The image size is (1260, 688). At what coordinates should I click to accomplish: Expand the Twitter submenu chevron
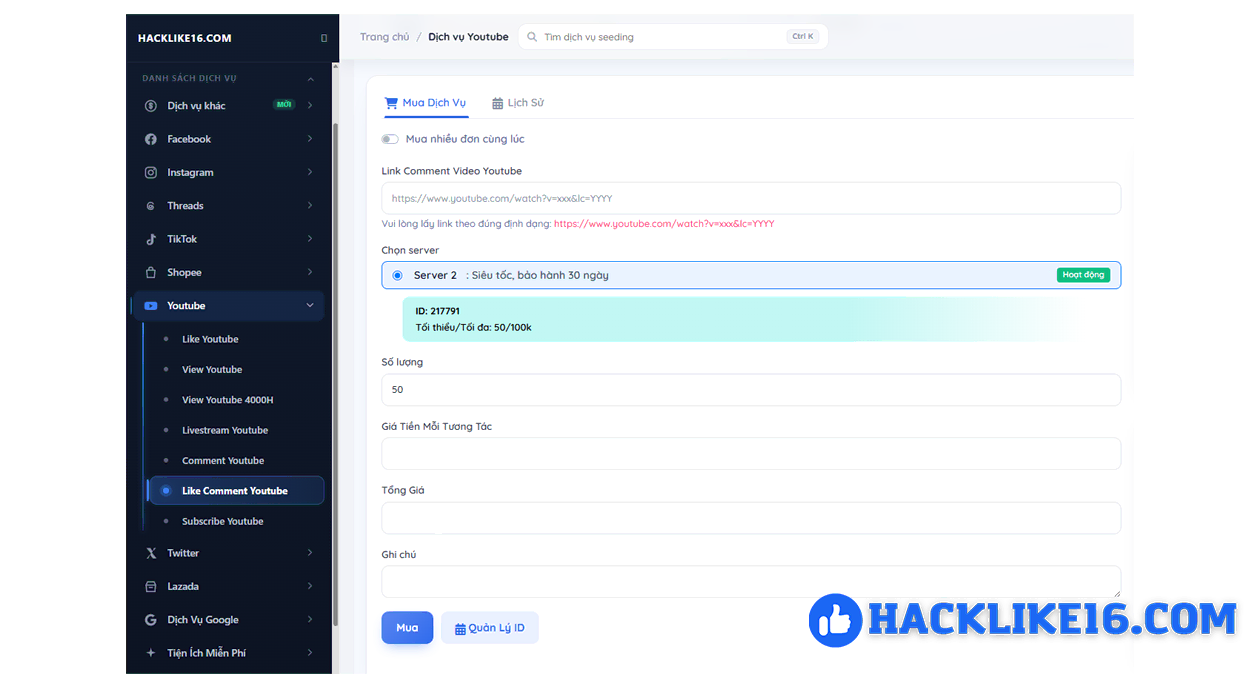pos(310,553)
